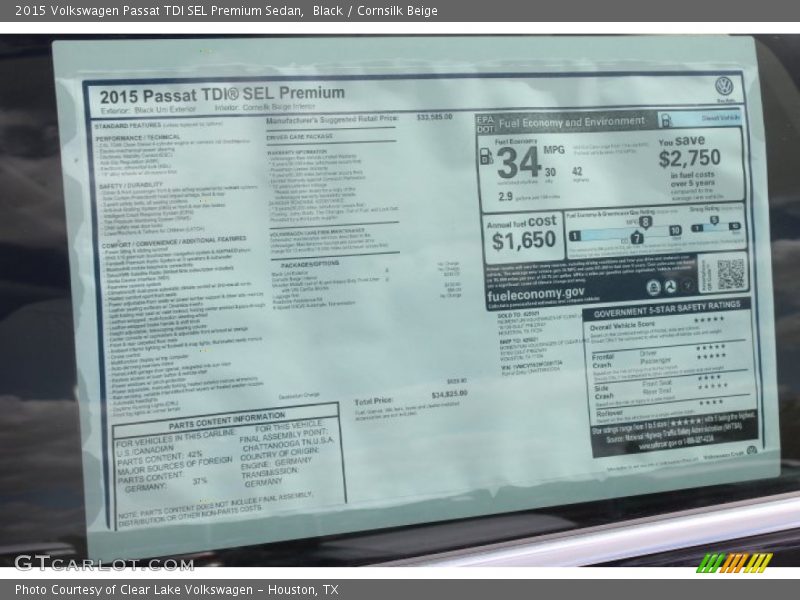Click the MSRP amount '$33,585.00'
The width and height of the screenshot is (800, 600).
[434, 117]
